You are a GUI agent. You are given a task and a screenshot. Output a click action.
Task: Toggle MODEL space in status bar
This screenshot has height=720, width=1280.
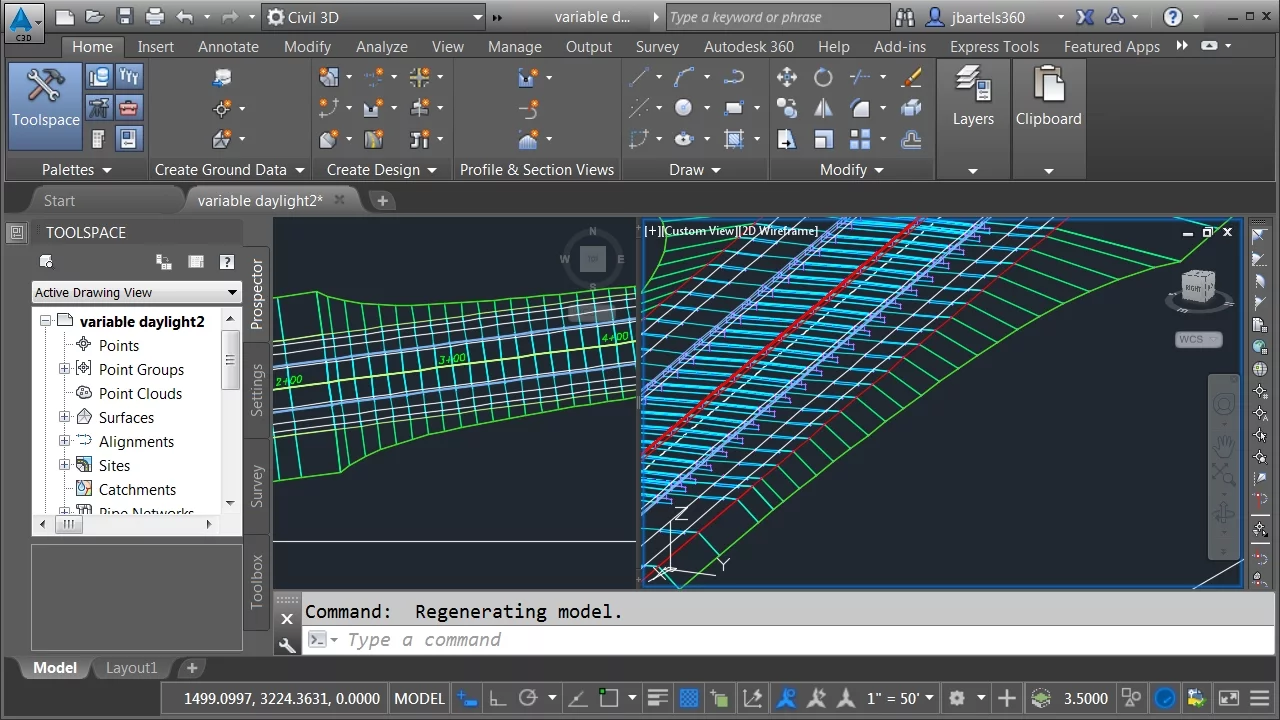(x=419, y=698)
